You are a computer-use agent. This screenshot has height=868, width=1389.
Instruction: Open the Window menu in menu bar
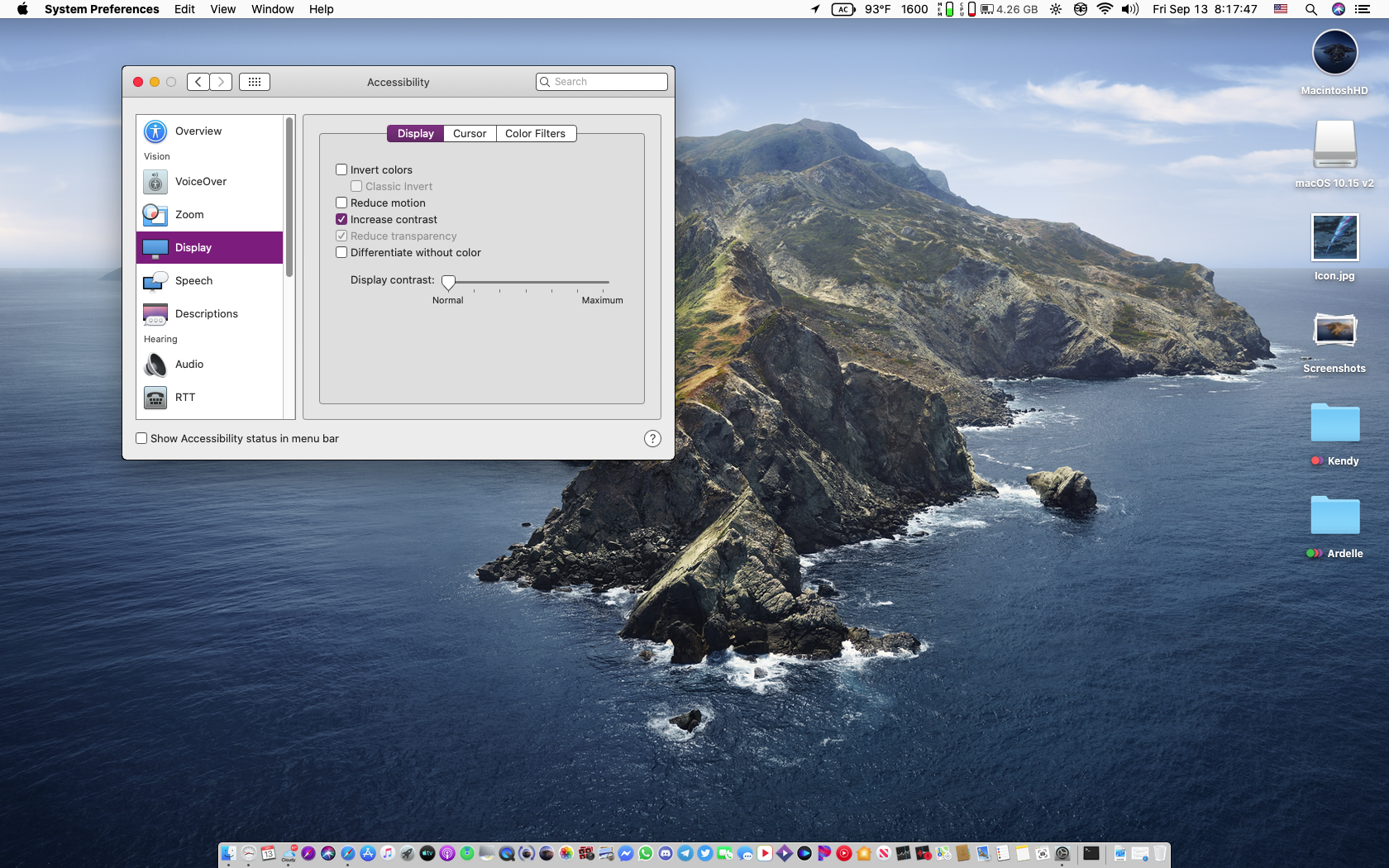click(x=272, y=9)
